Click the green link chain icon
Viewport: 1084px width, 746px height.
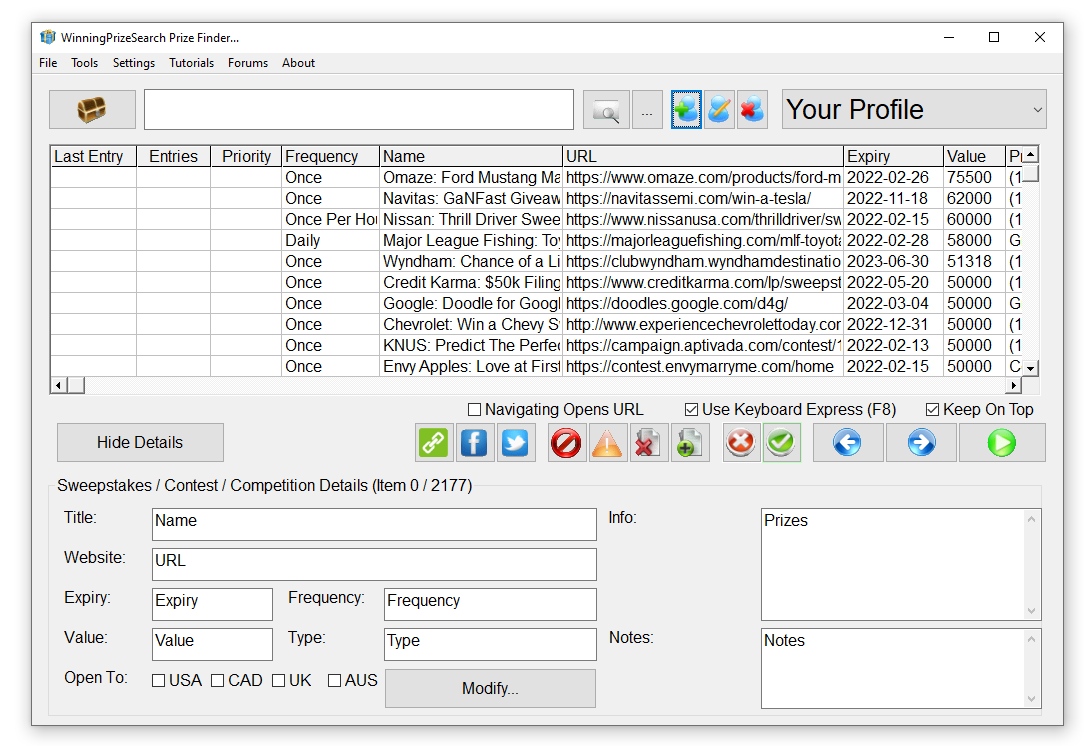(x=433, y=443)
